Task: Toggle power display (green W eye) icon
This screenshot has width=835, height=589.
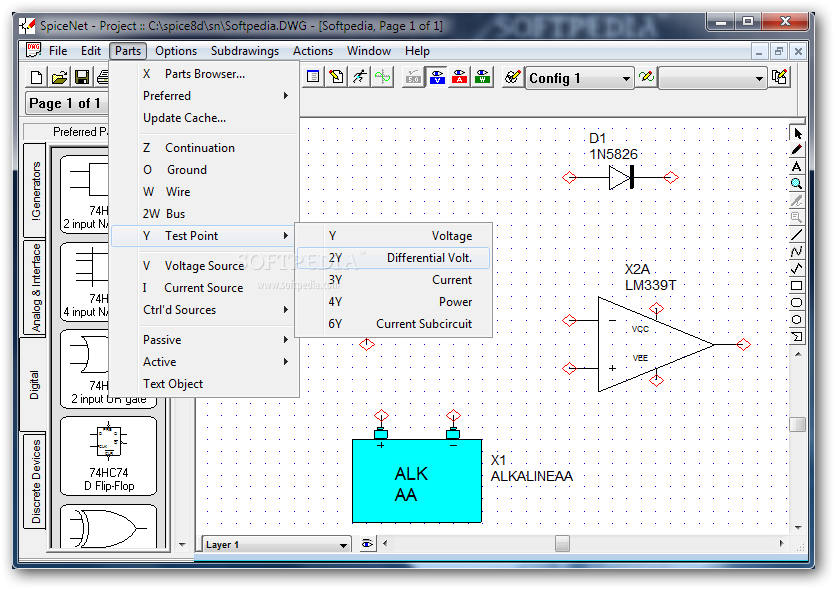Action: point(482,77)
